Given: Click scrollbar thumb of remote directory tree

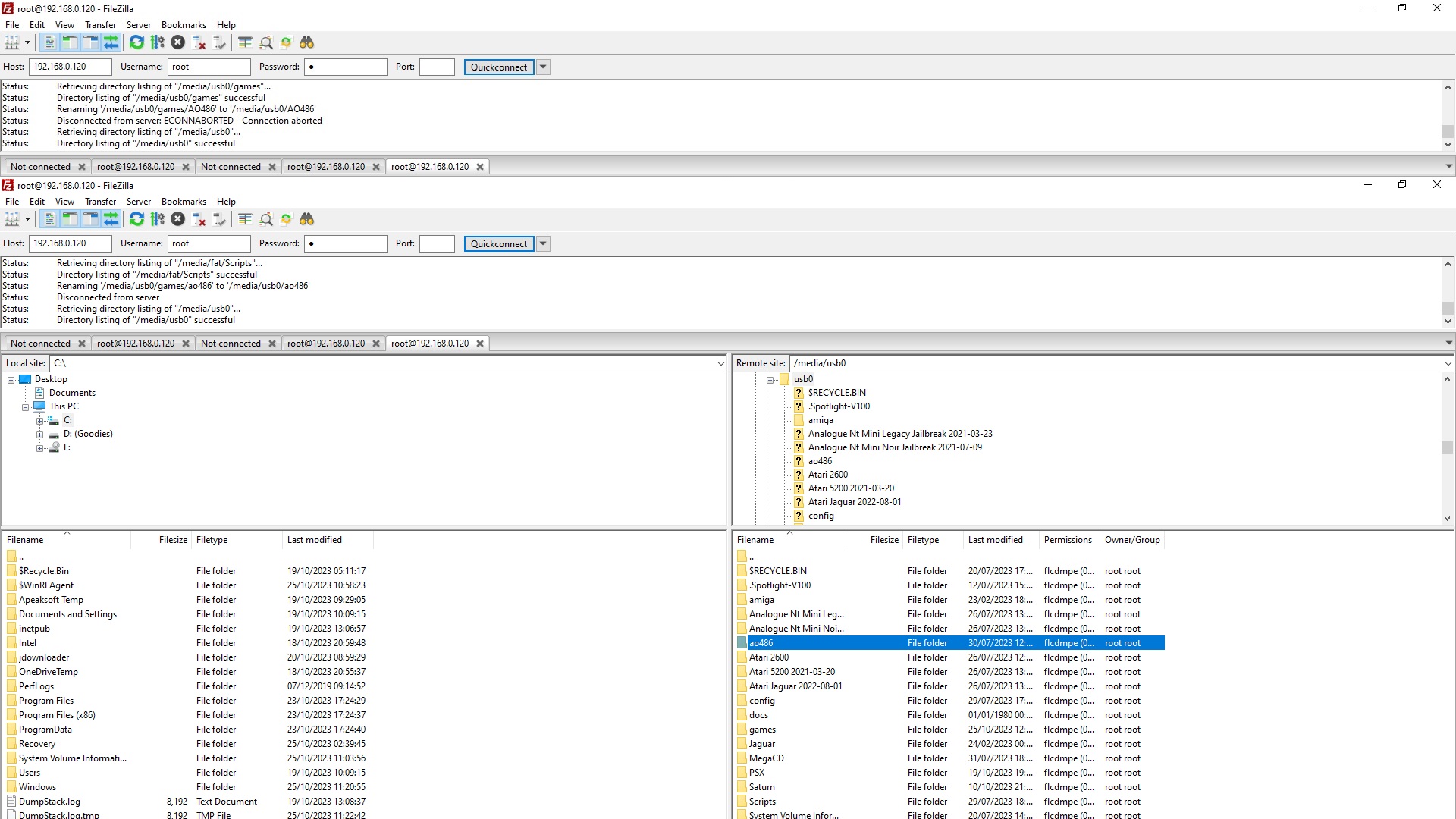Looking at the screenshot, I should tap(1448, 447).
